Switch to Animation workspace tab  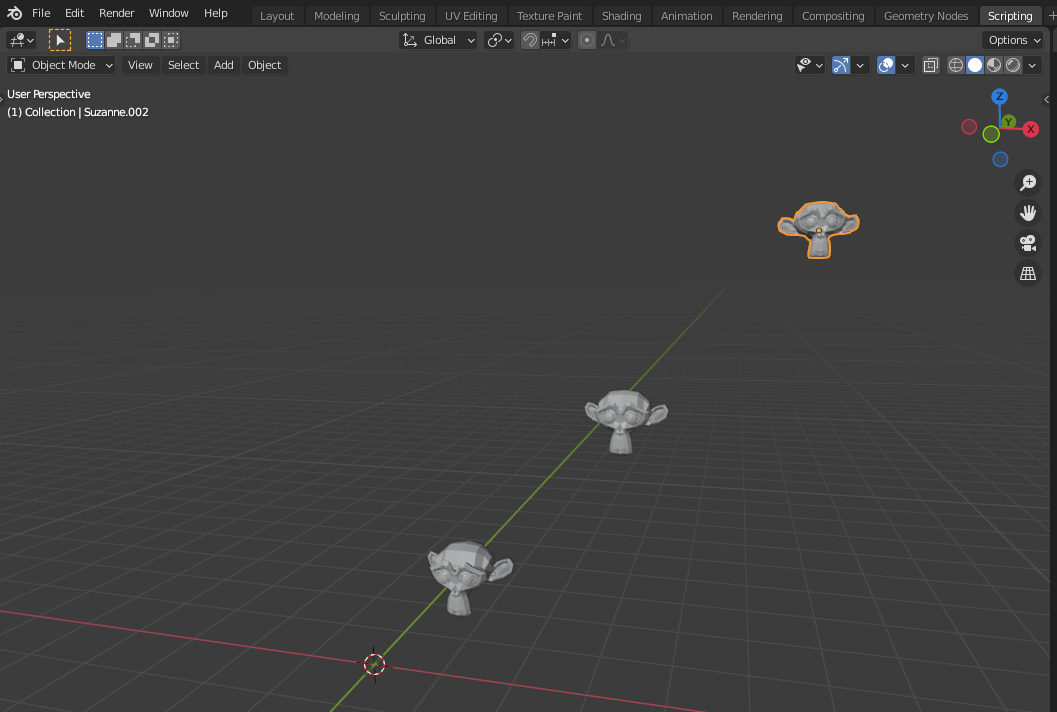pos(686,16)
